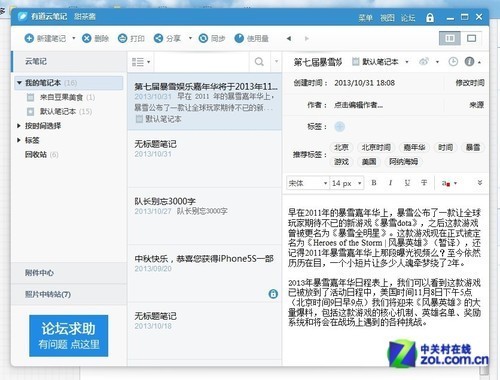Click the 分享 (Share) icon
Image resolution: width=500 pixels, height=380 pixels.
tap(158, 38)
